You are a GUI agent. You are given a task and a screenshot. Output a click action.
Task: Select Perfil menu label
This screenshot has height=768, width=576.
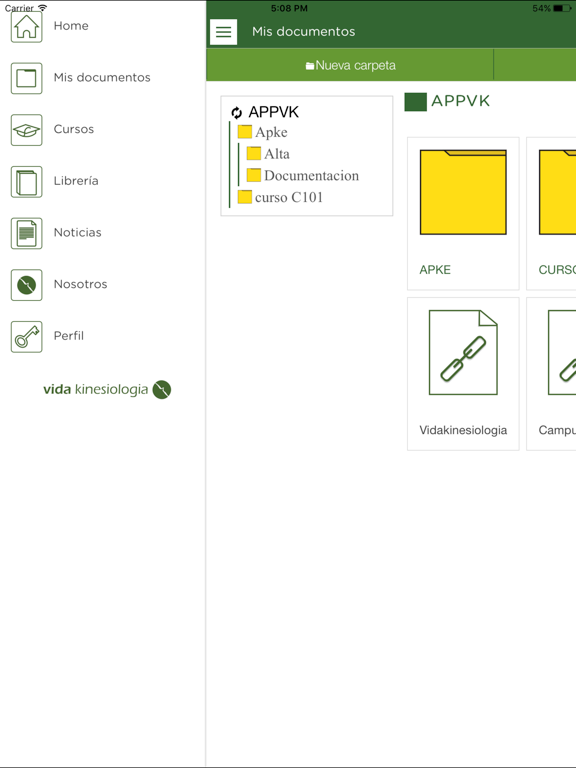(x=69, y=336)
